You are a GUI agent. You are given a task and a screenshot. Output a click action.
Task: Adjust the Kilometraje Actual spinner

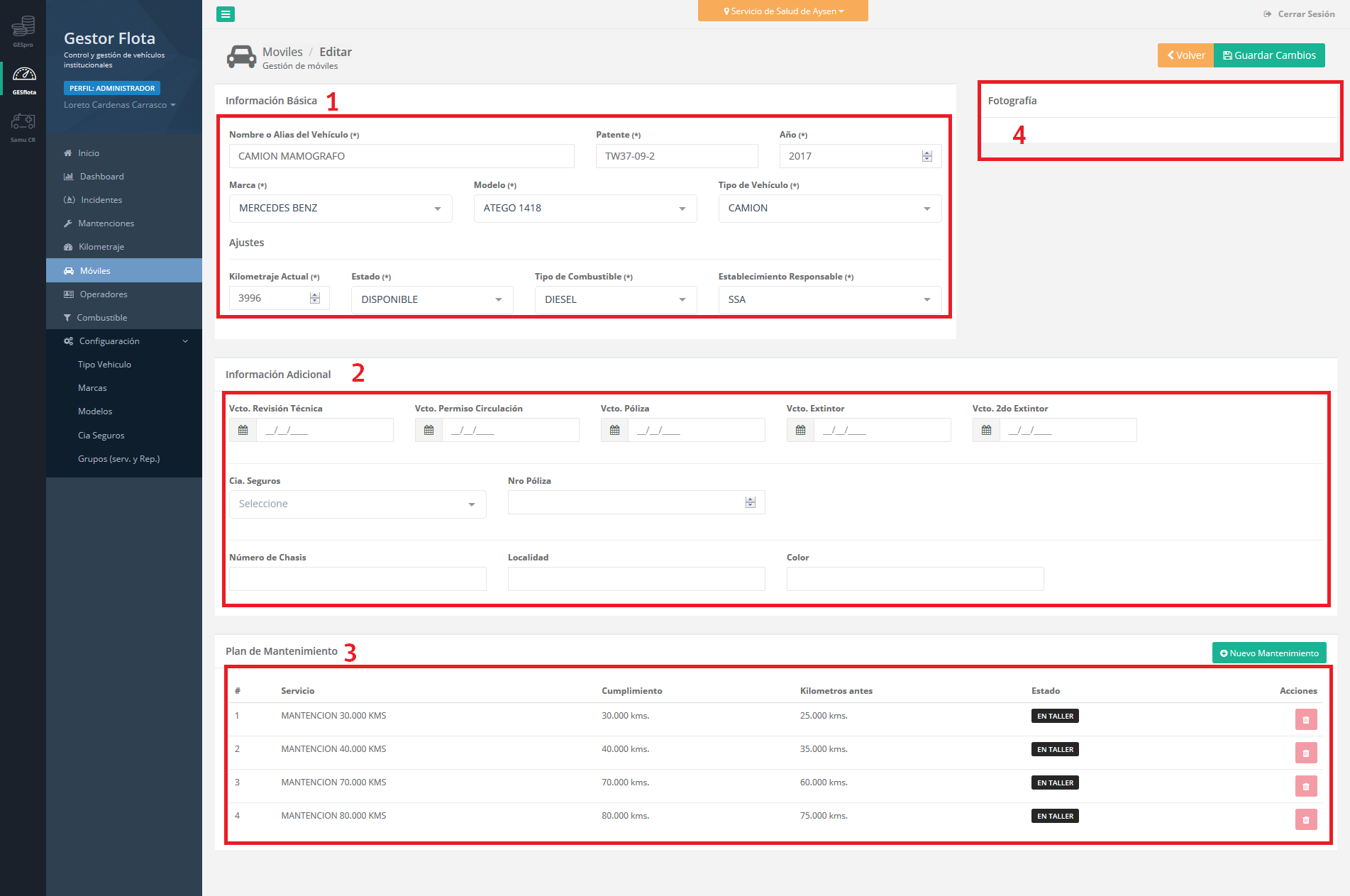pyautogui.click(x=315, y=298)
